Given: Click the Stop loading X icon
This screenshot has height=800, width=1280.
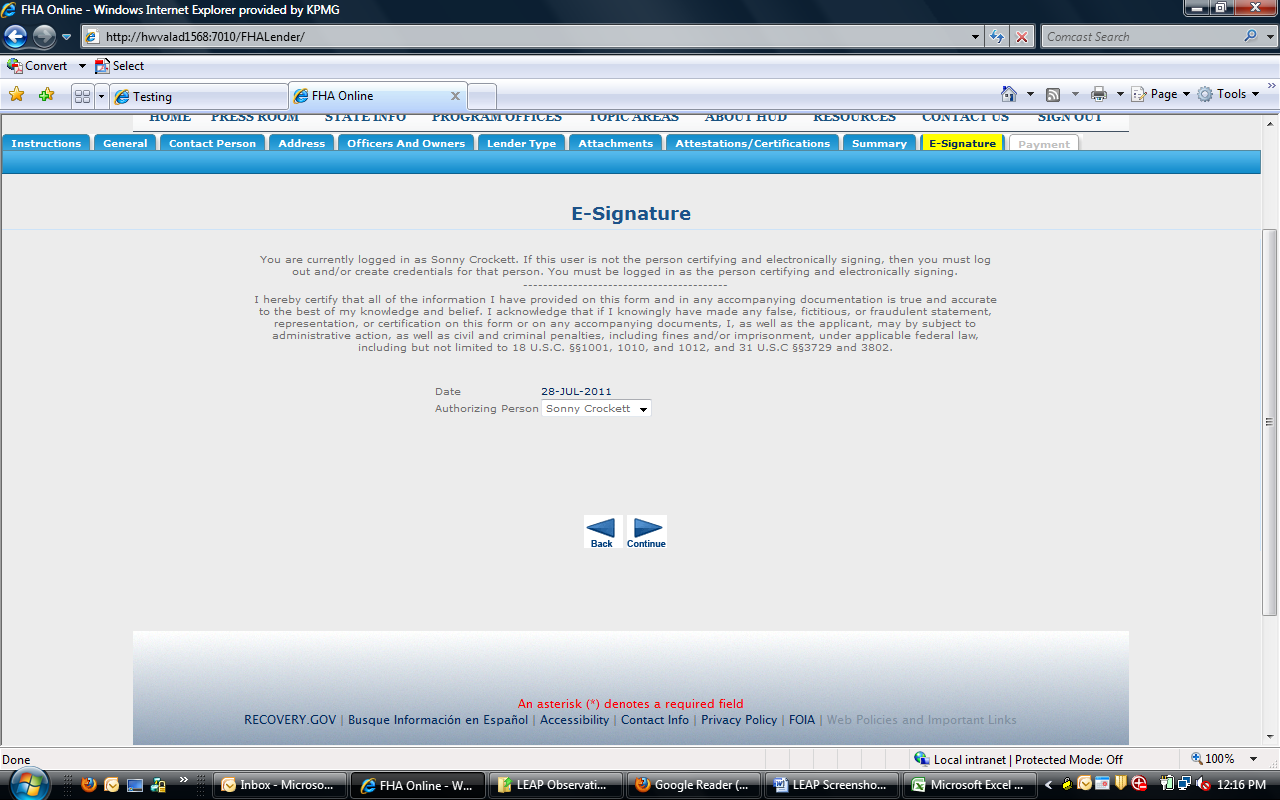Looking at the screenshot, I should 1021,37.
